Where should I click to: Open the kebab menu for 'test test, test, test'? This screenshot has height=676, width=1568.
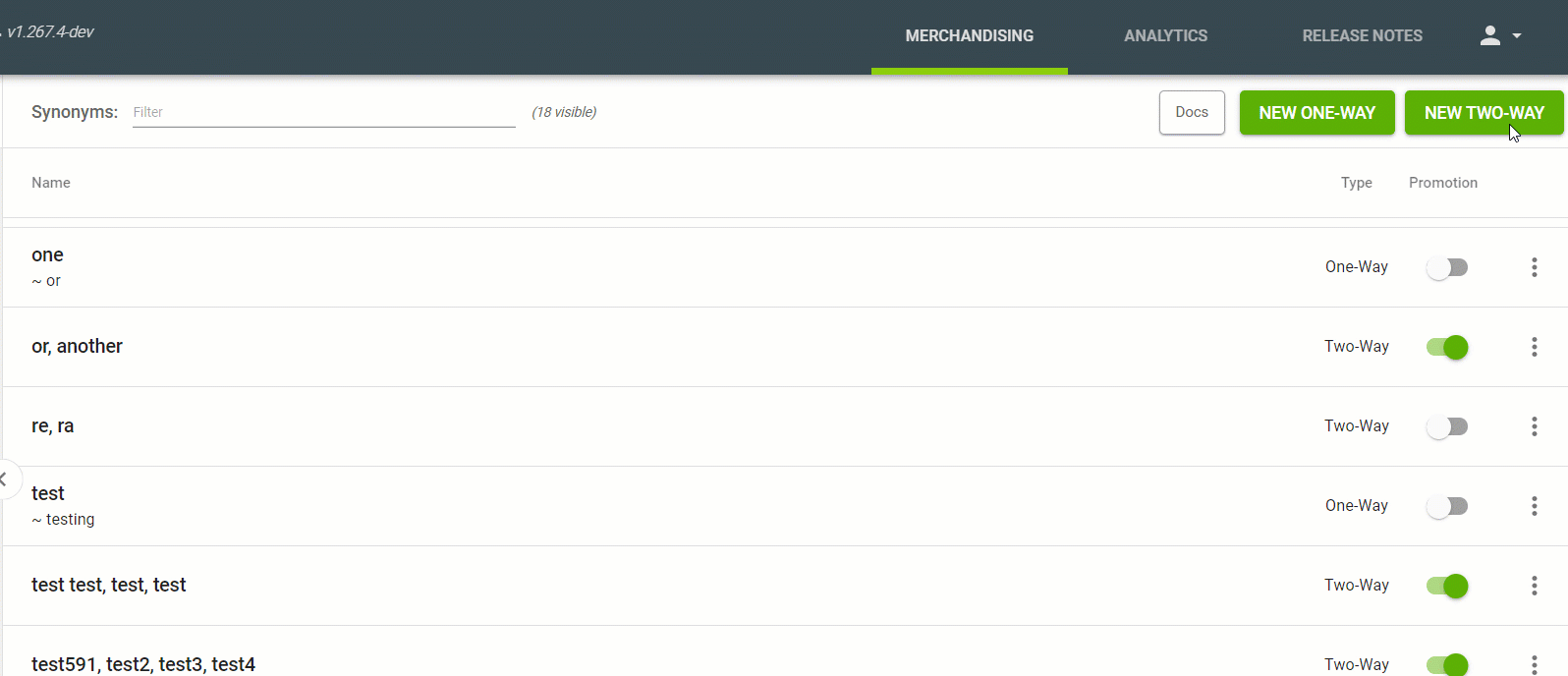point(1535,586)
